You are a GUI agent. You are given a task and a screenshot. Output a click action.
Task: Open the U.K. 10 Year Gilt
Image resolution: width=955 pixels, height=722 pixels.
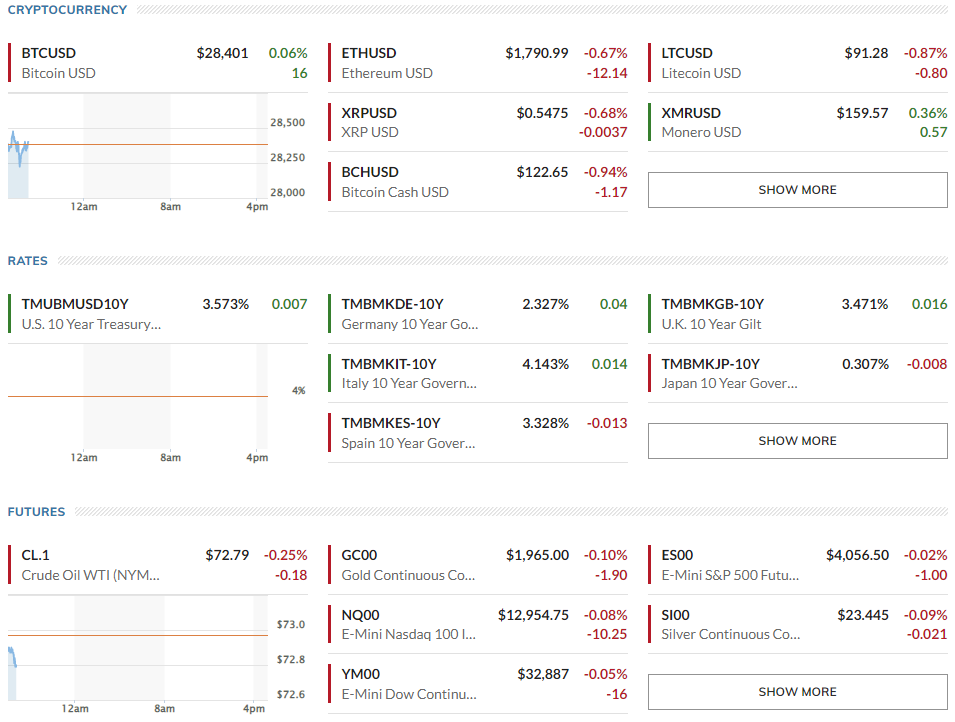point(713,304)
